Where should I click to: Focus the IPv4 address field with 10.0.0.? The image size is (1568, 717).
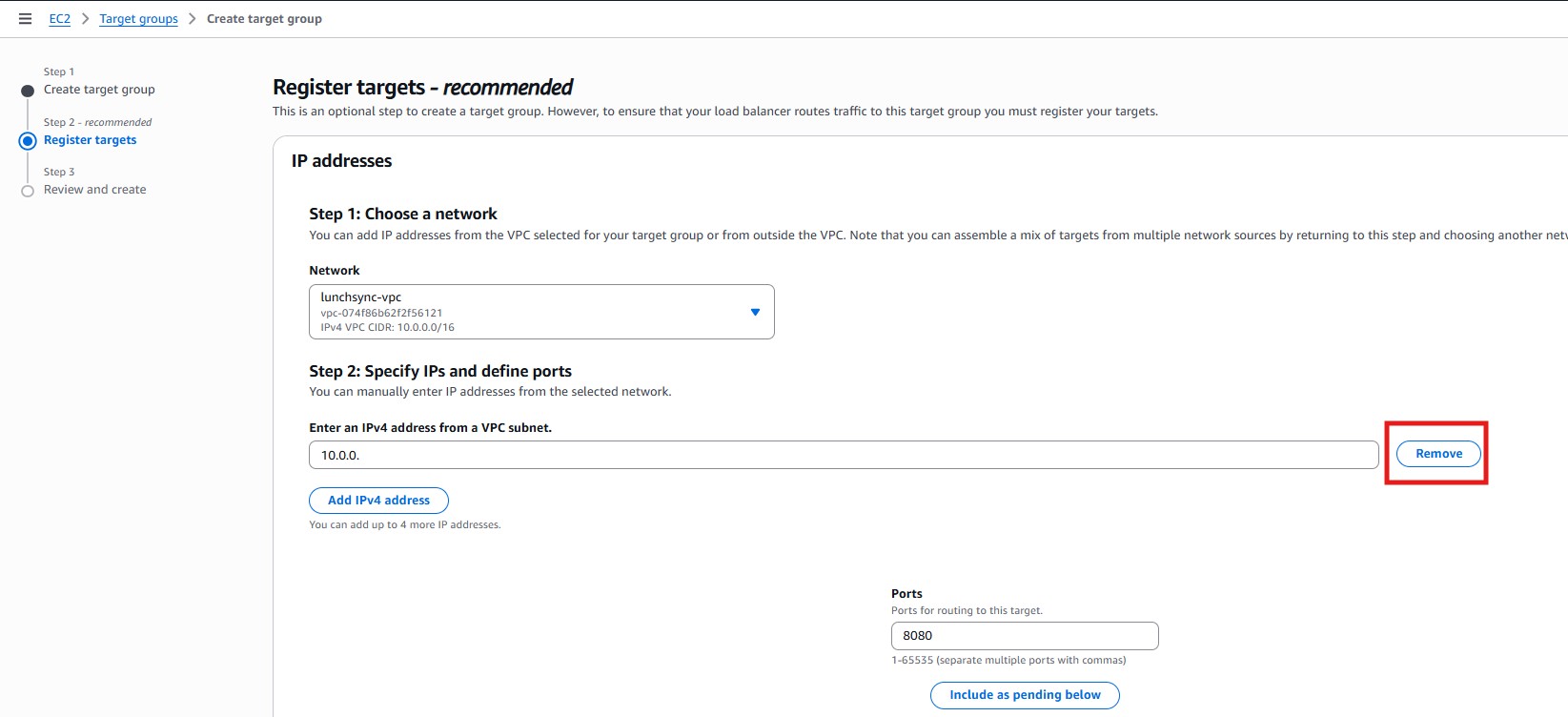click(x=843, y=455)
